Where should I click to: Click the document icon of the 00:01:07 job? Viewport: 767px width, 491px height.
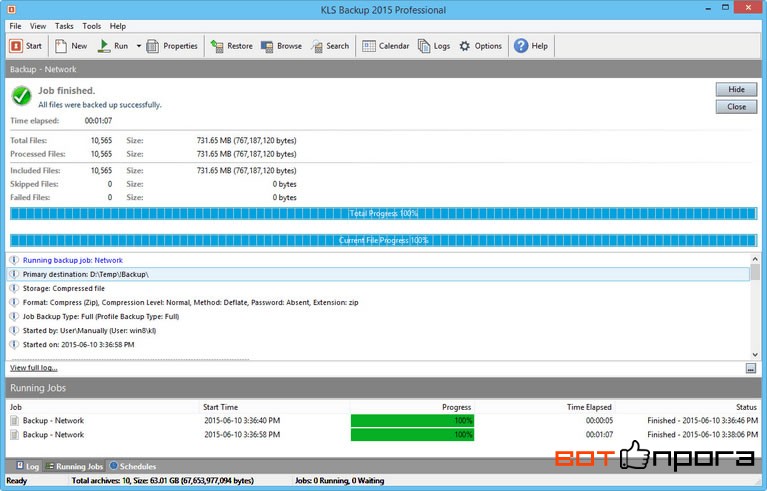15,435
